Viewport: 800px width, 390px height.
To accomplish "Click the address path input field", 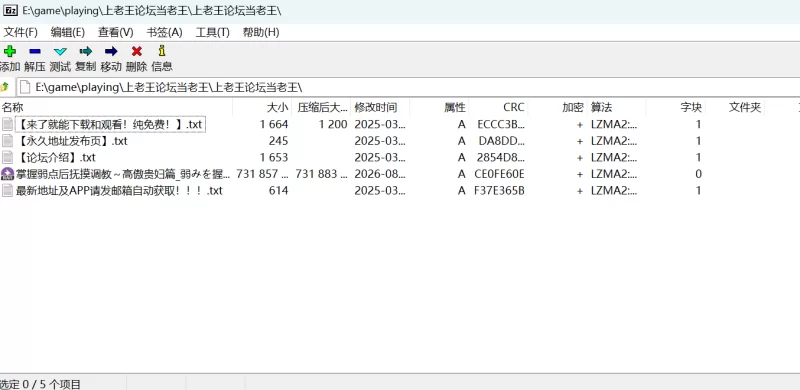I will 408,87.
